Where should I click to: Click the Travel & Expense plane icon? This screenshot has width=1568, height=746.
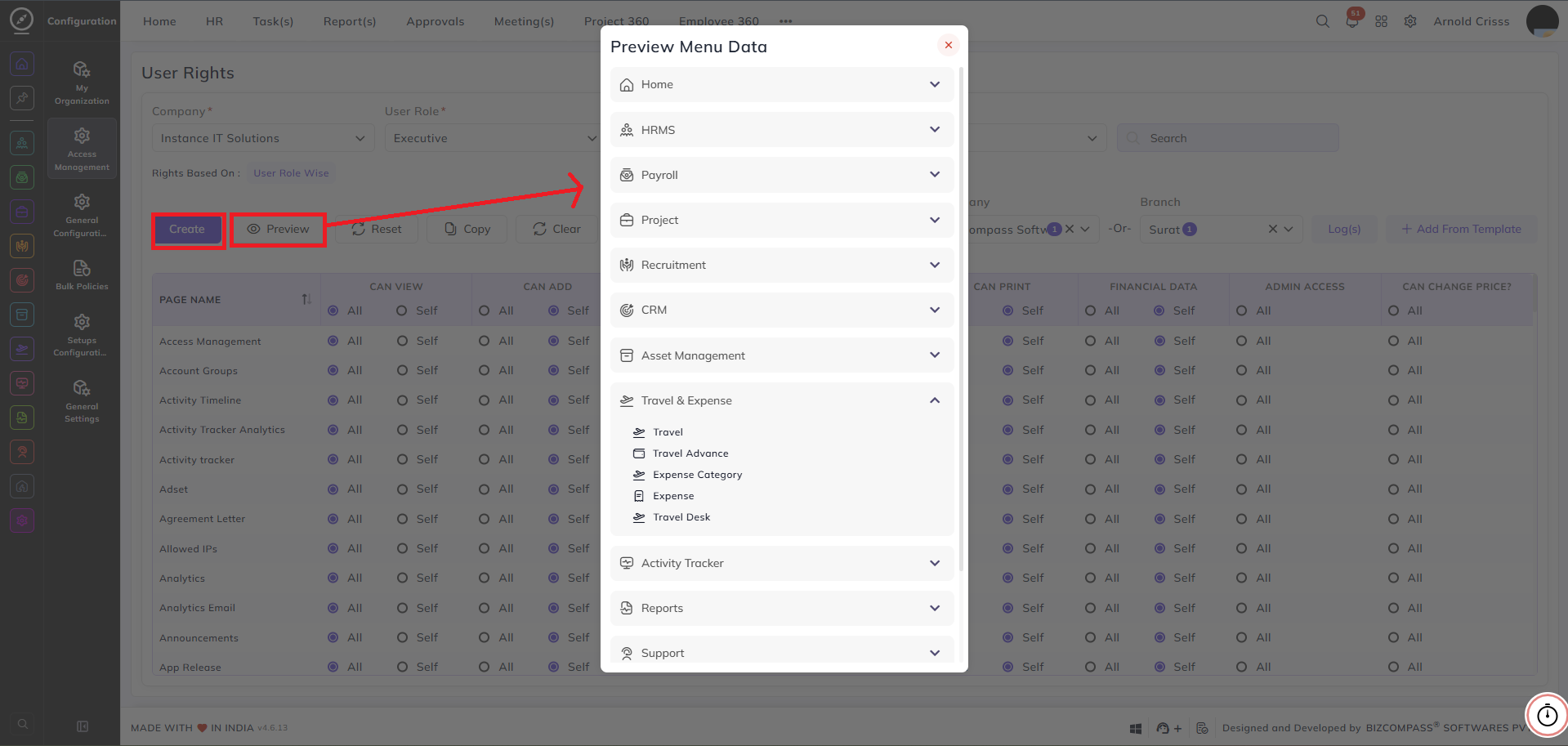point(627,400)
